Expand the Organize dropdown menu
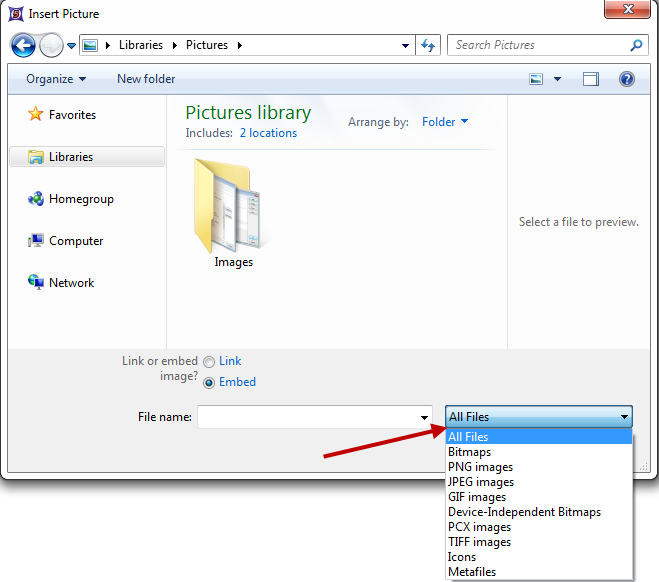The height and width of the screenshot is (582, 659). (56, 79)
